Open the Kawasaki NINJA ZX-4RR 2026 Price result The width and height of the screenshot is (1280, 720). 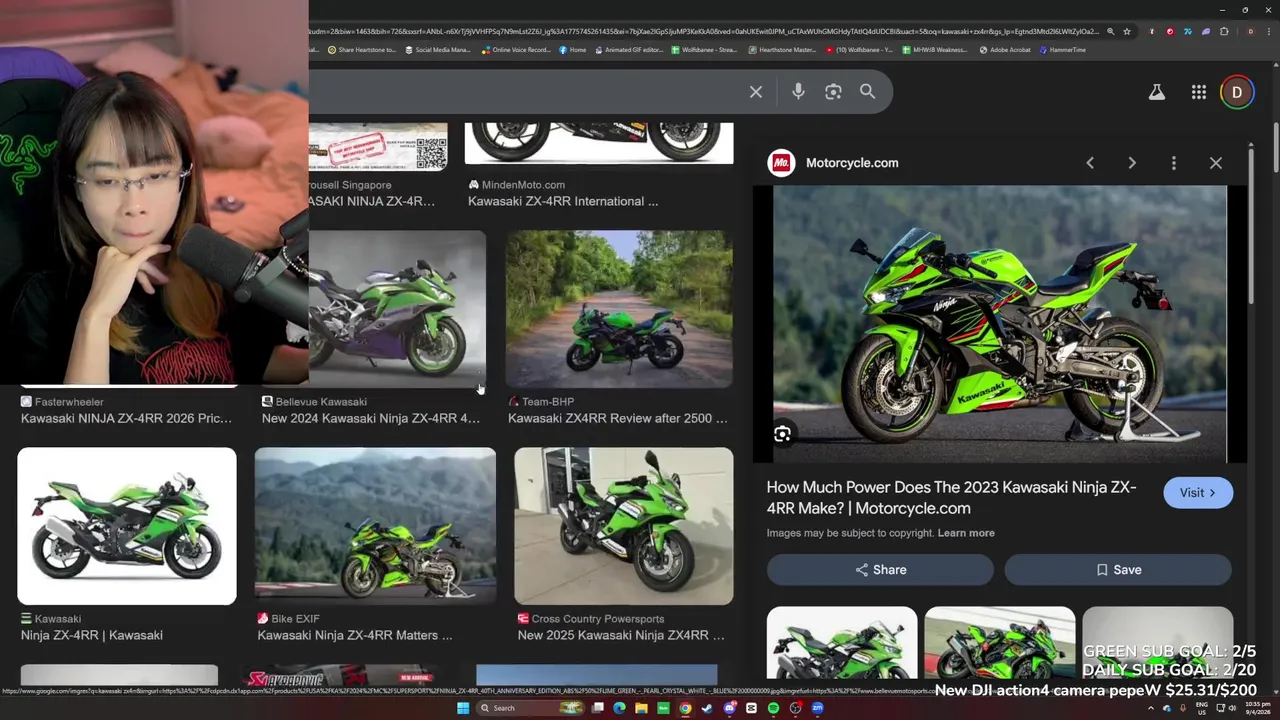click(126, 418)
